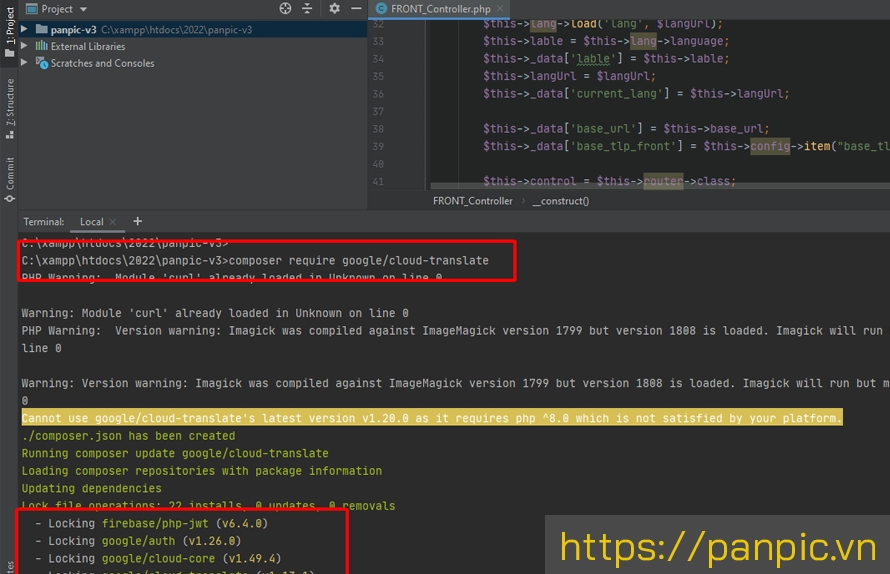Screen dimensions: 890x574
Task: Add a new terminal session
Action: click(137, 221)
